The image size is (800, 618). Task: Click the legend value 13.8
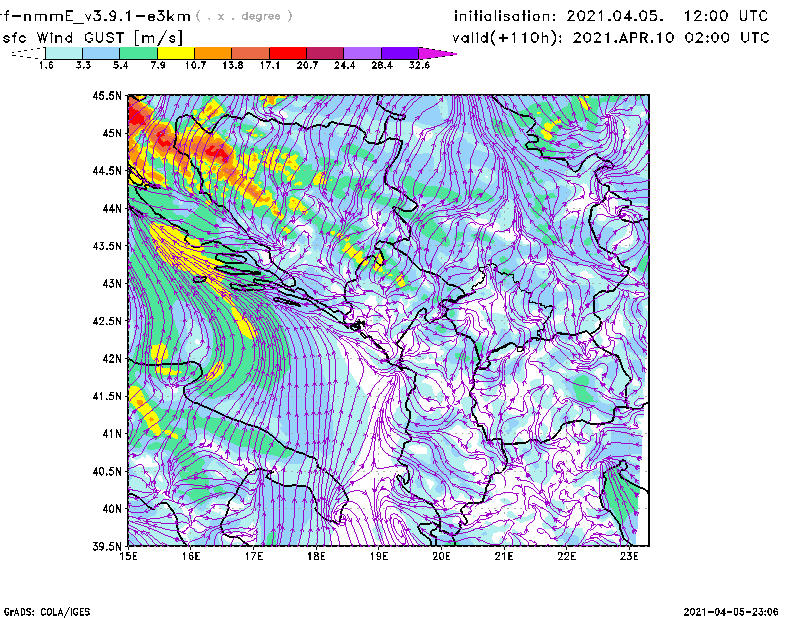[x=232, y=65]
